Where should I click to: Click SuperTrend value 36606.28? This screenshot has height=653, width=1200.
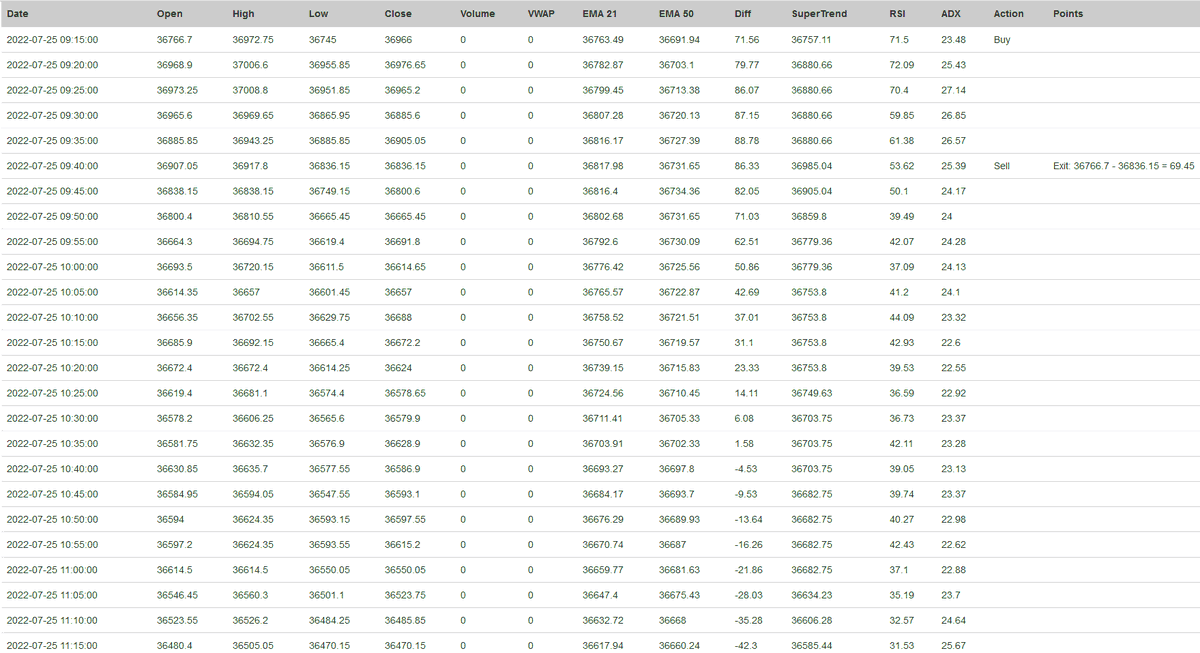(812, 620)
